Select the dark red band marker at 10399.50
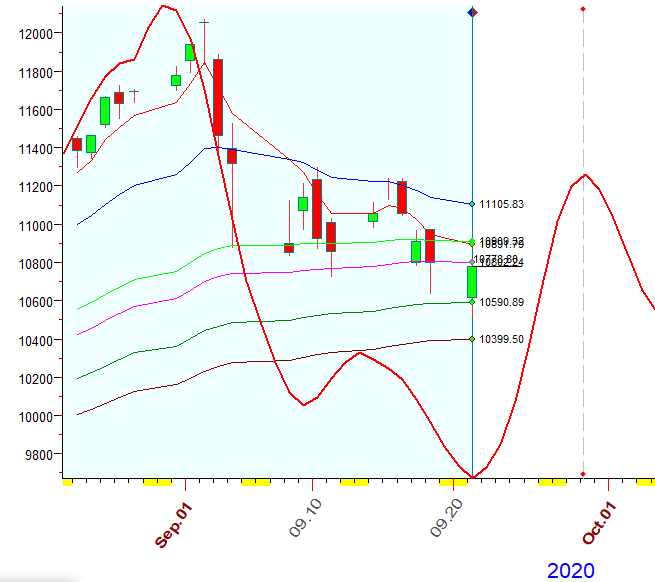 coord(472,339)
